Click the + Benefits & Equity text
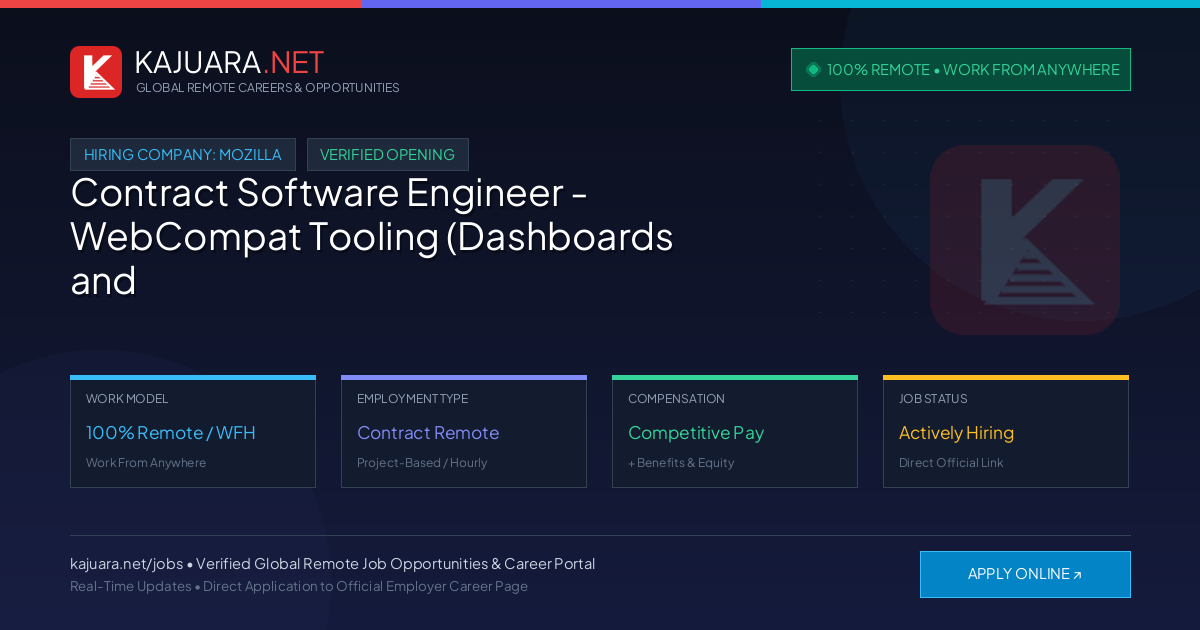The width and height of the screenshot is (1200, 630). coord(681,463)
